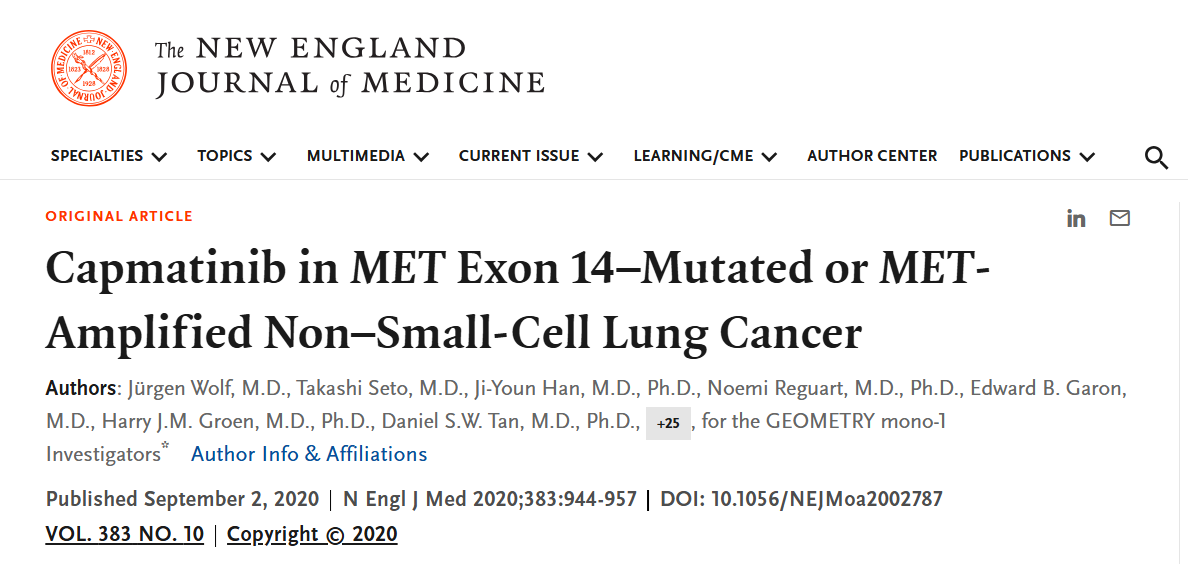Screen dimensions: 1188x564
Task: Open Author Info & Affiliations link
Action: click(309, 454)
